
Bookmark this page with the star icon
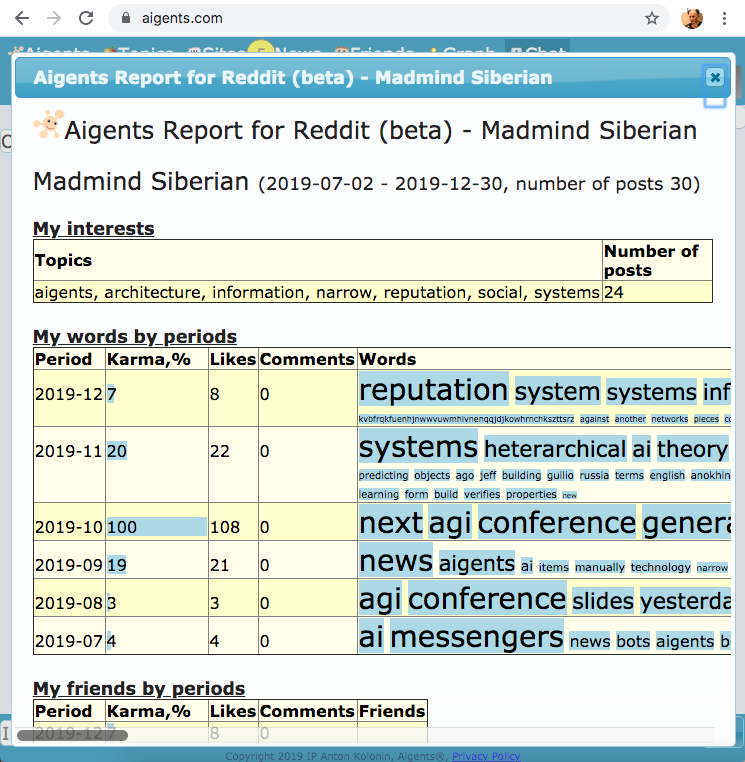point(652,18)
